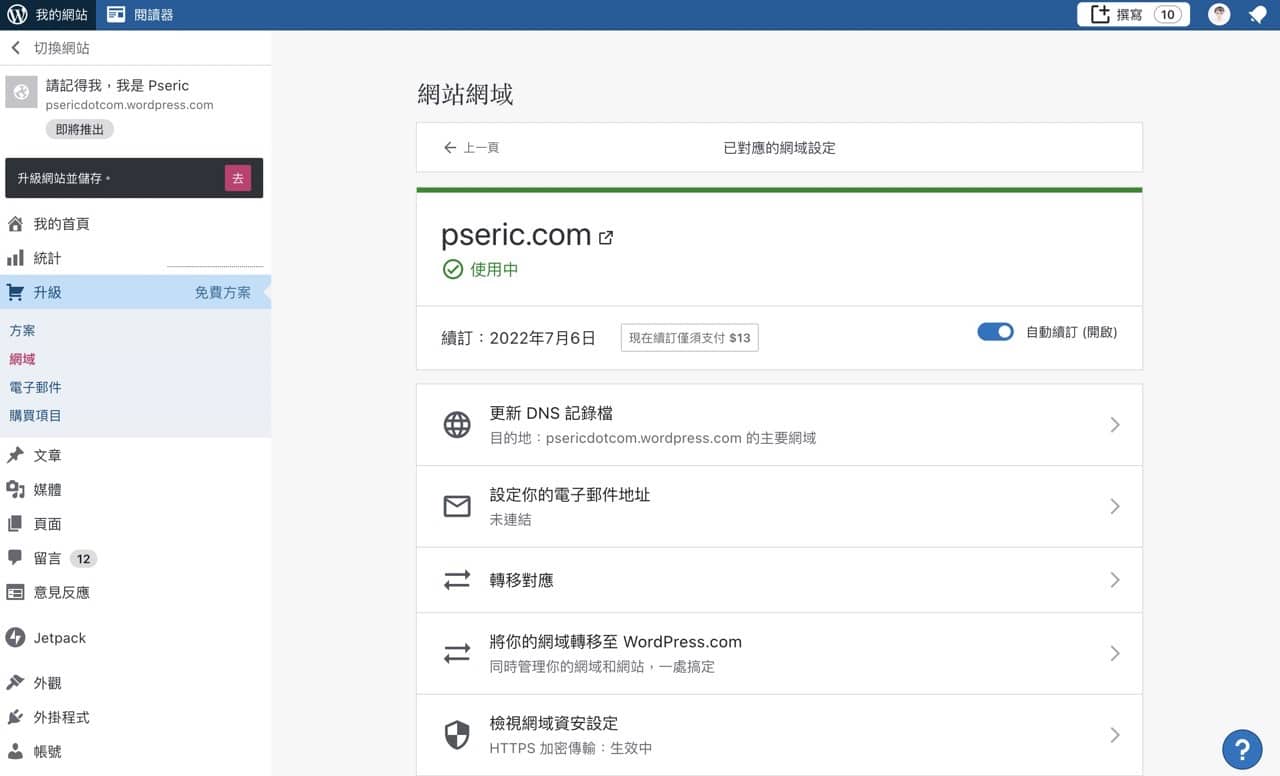Click the 已對應的網域設定 header text
Image resolution: width=1280 pixels, height=776 pixels.
(x=779, y=148)
